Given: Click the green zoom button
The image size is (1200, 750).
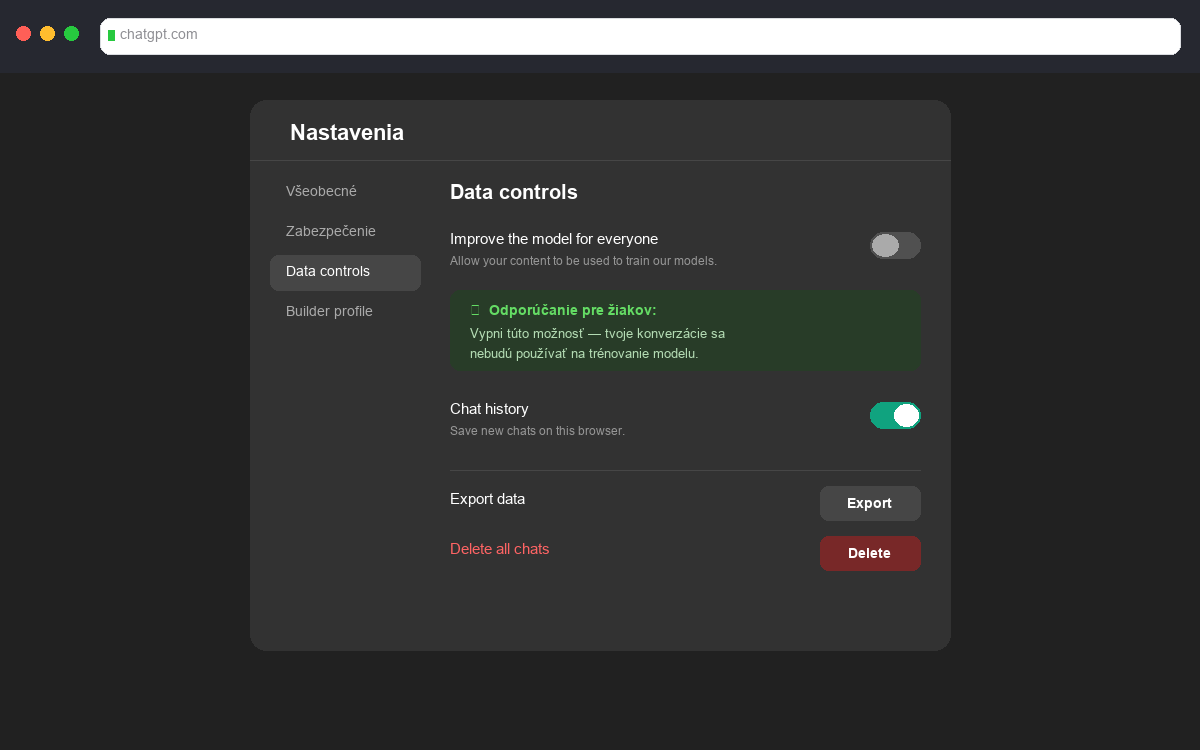Looking at the screenshot, I should pos(71,33).
